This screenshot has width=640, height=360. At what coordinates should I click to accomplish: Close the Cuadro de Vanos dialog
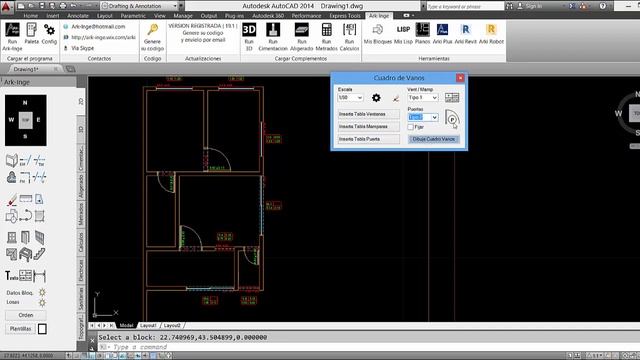click(x=460, y=78)
